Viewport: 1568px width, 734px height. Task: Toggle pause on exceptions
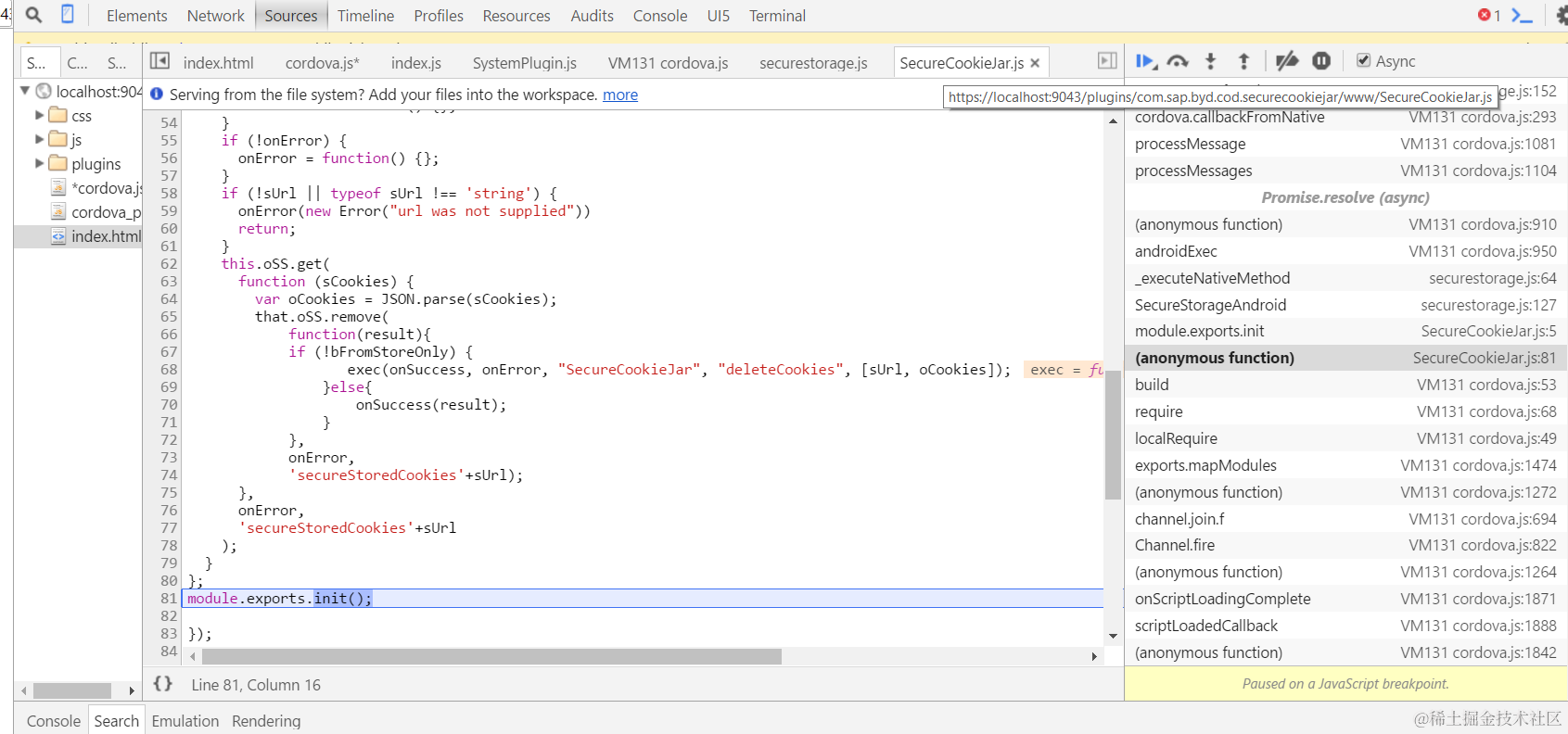(1321, 61)
